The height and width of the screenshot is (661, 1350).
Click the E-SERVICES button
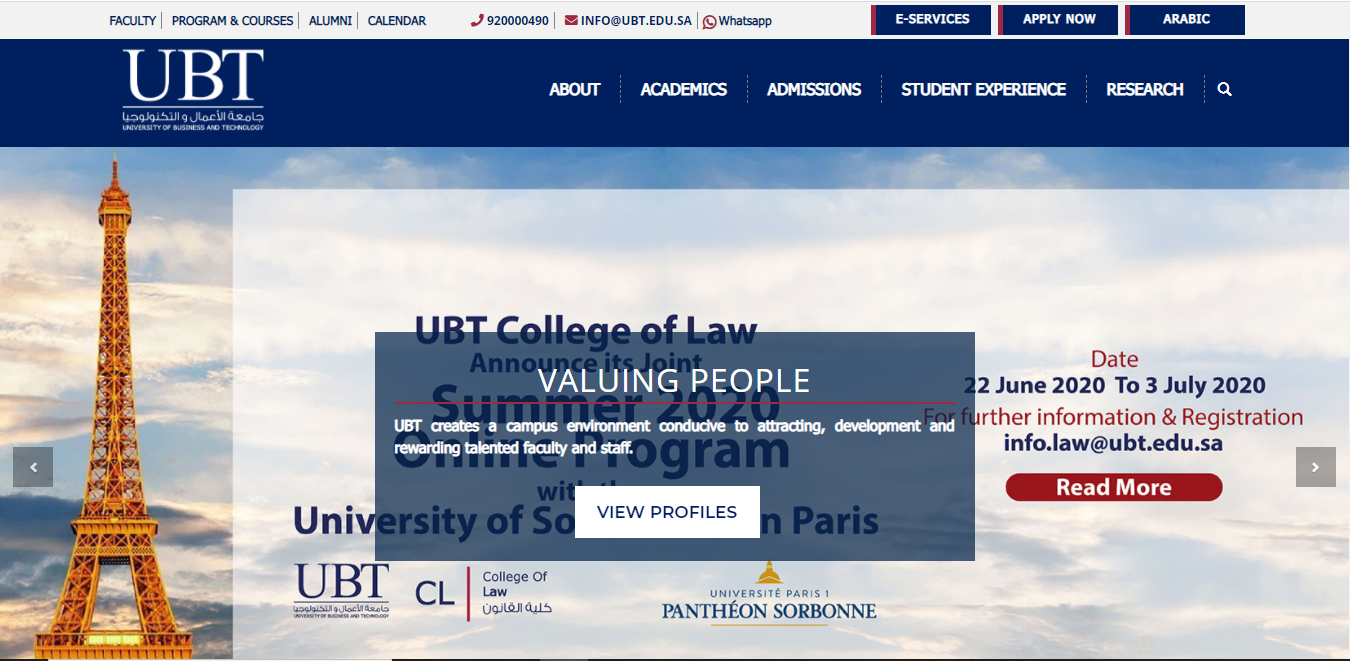[931, 19]
